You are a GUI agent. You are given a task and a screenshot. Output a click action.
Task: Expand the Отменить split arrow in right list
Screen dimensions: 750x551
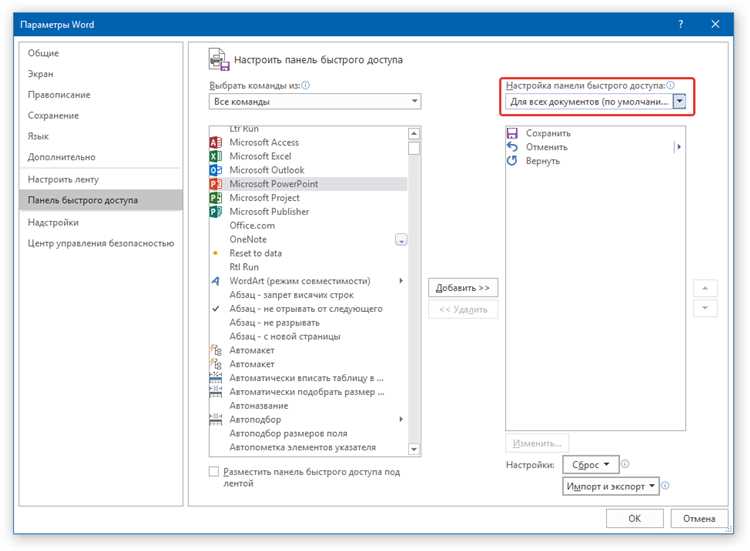678,147
